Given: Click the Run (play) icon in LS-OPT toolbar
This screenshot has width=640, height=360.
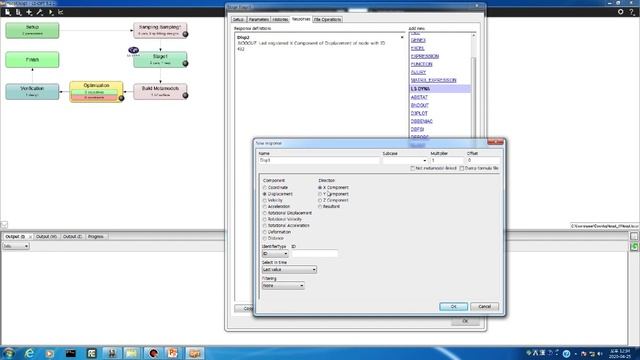Looking at the screenshot, I should click(51, 12).
